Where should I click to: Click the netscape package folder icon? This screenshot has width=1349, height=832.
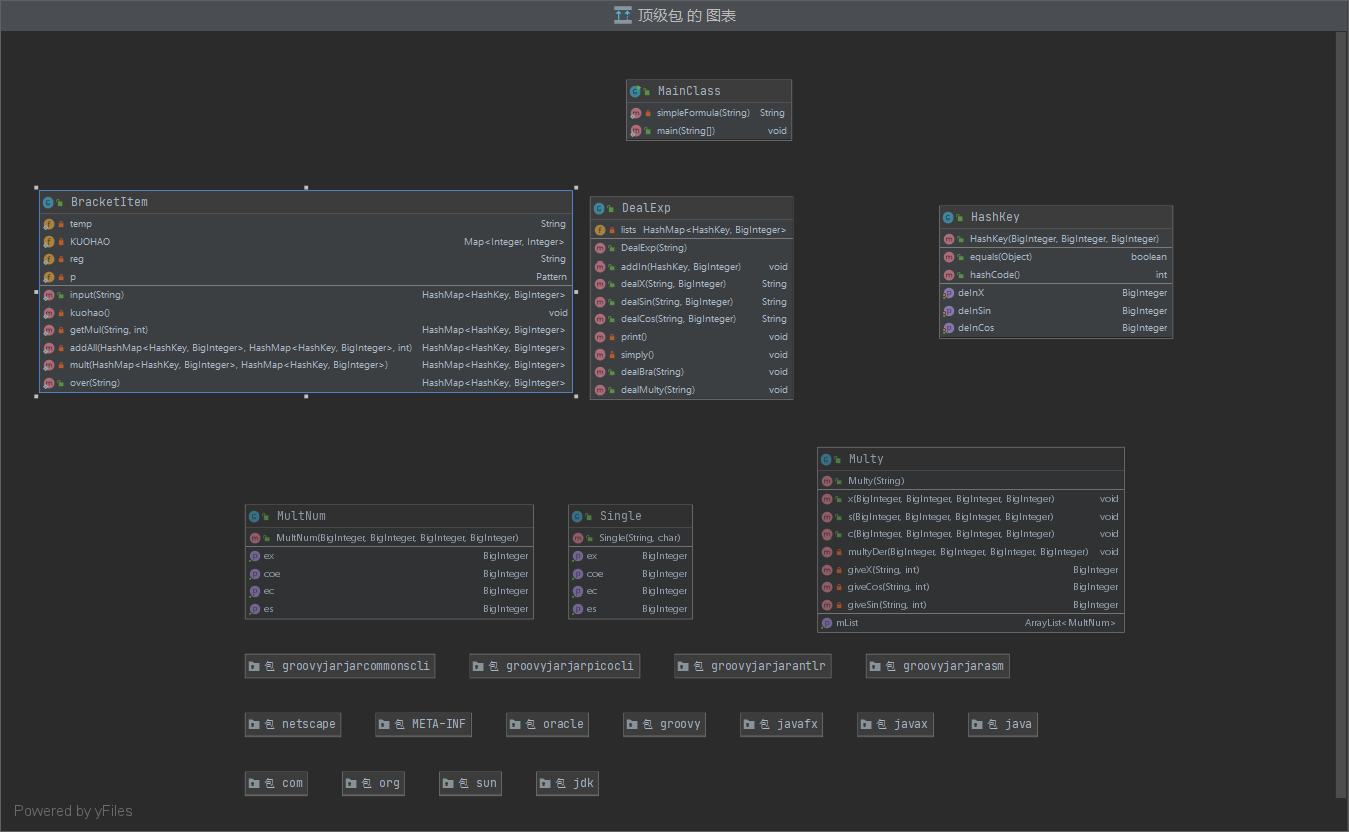click(x=255, y=724)
